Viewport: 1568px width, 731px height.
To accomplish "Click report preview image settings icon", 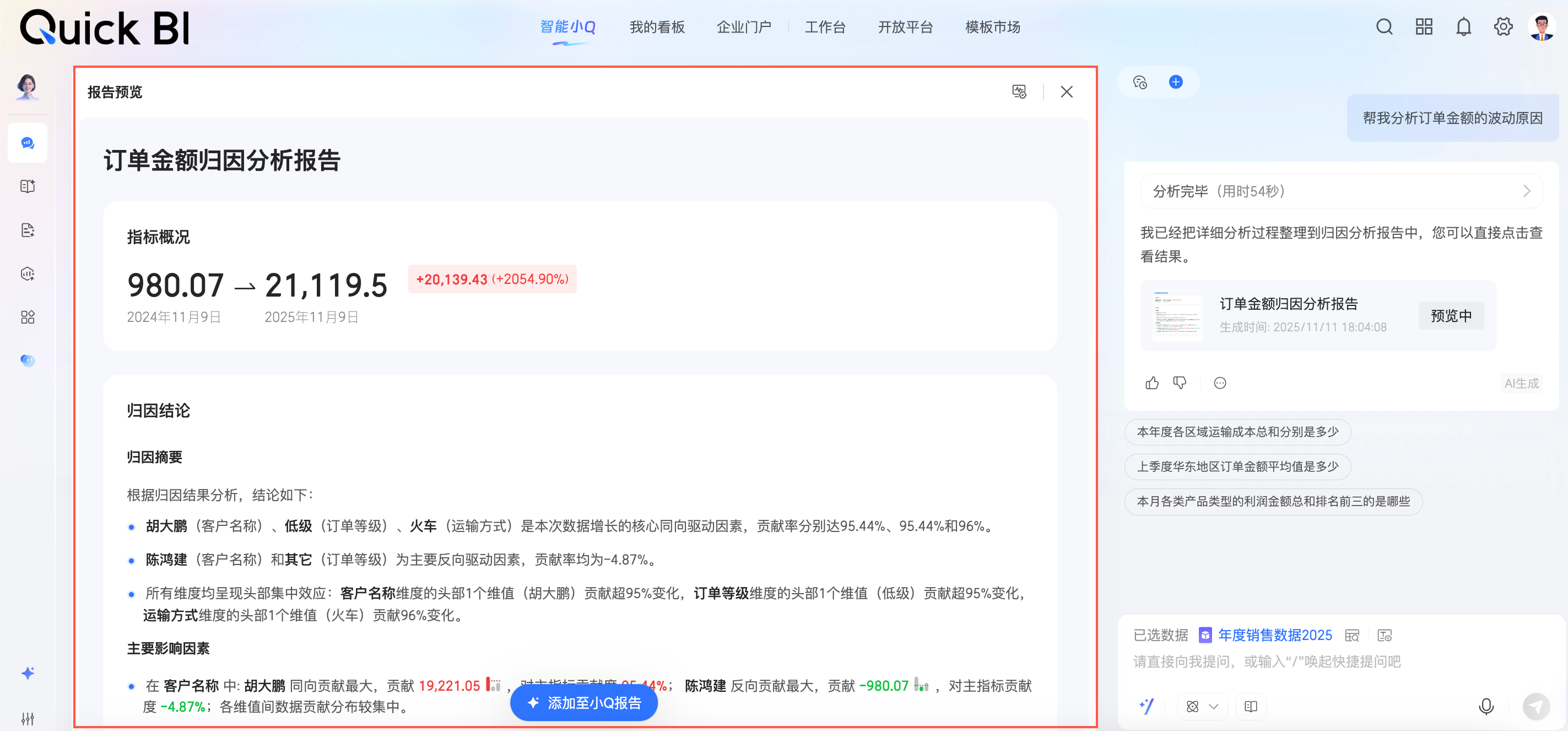I will tap(1019, 92).
